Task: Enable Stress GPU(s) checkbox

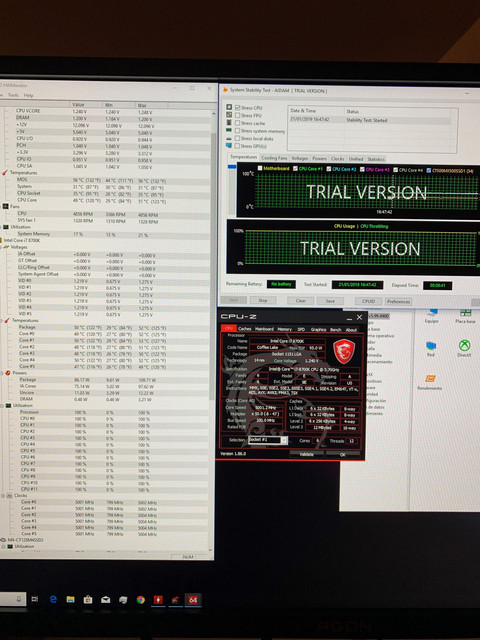Action: [x=237, y=146]
